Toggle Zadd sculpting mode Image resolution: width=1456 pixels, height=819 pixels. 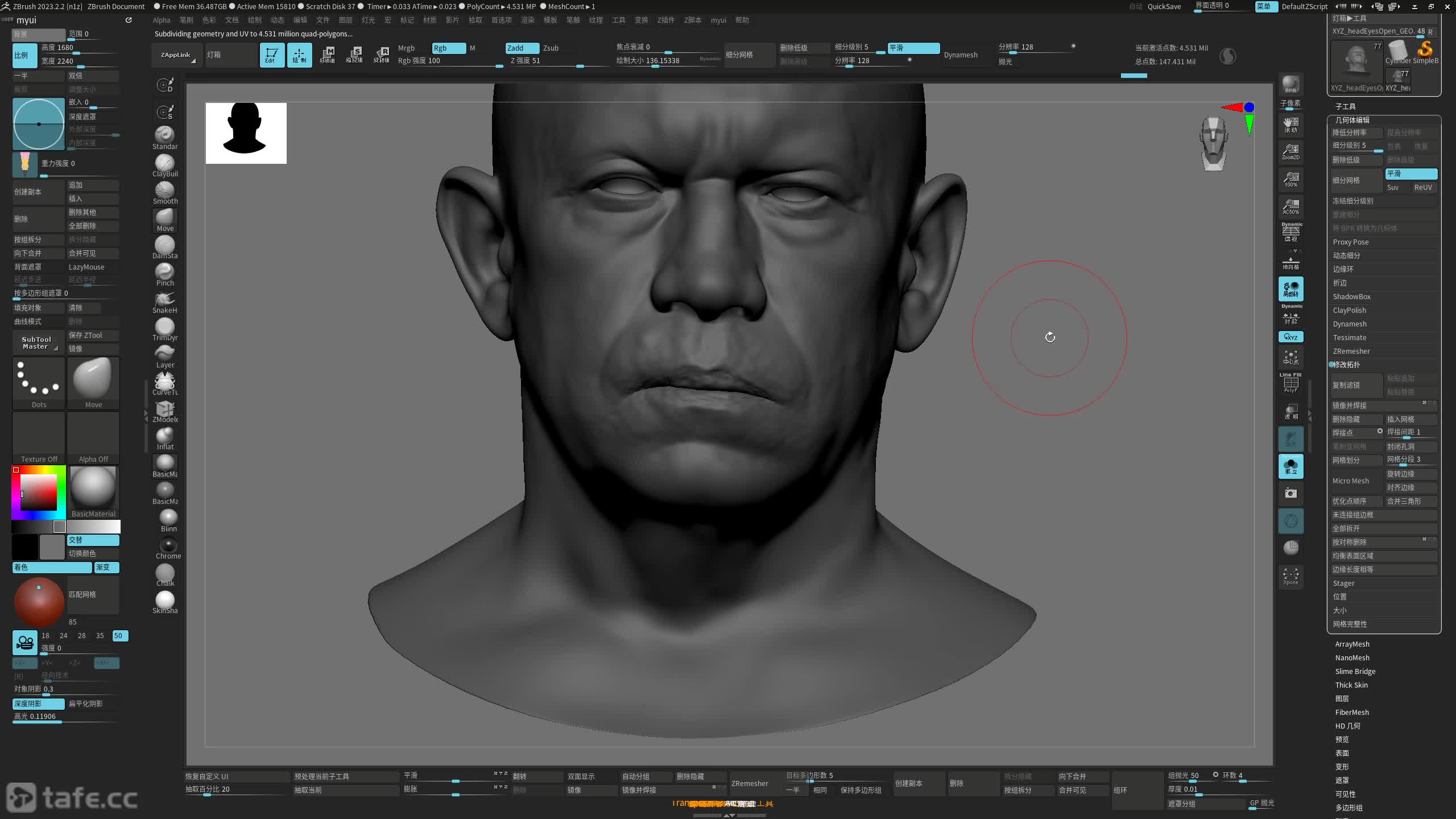tap(521, 48)
